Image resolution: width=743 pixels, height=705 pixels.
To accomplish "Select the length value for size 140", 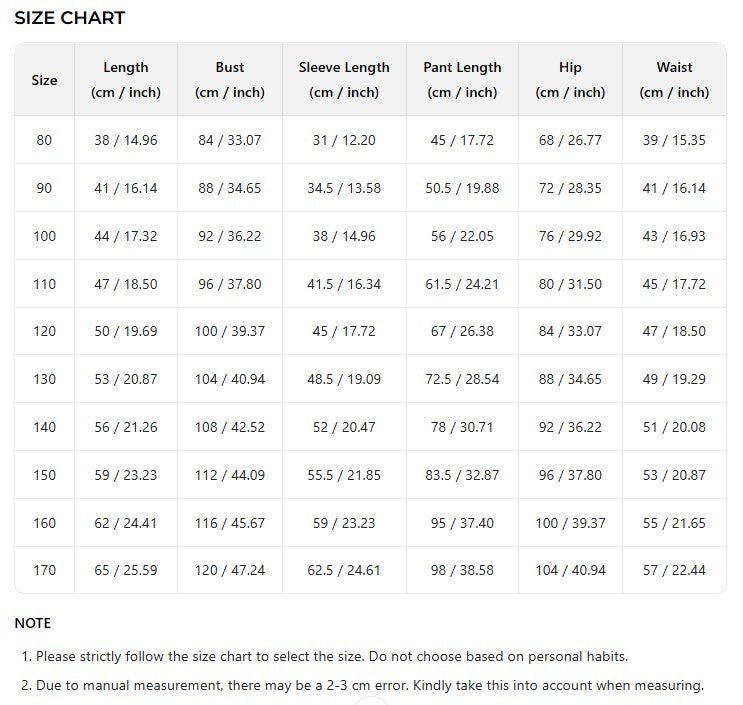I will (x=126, y=427).
